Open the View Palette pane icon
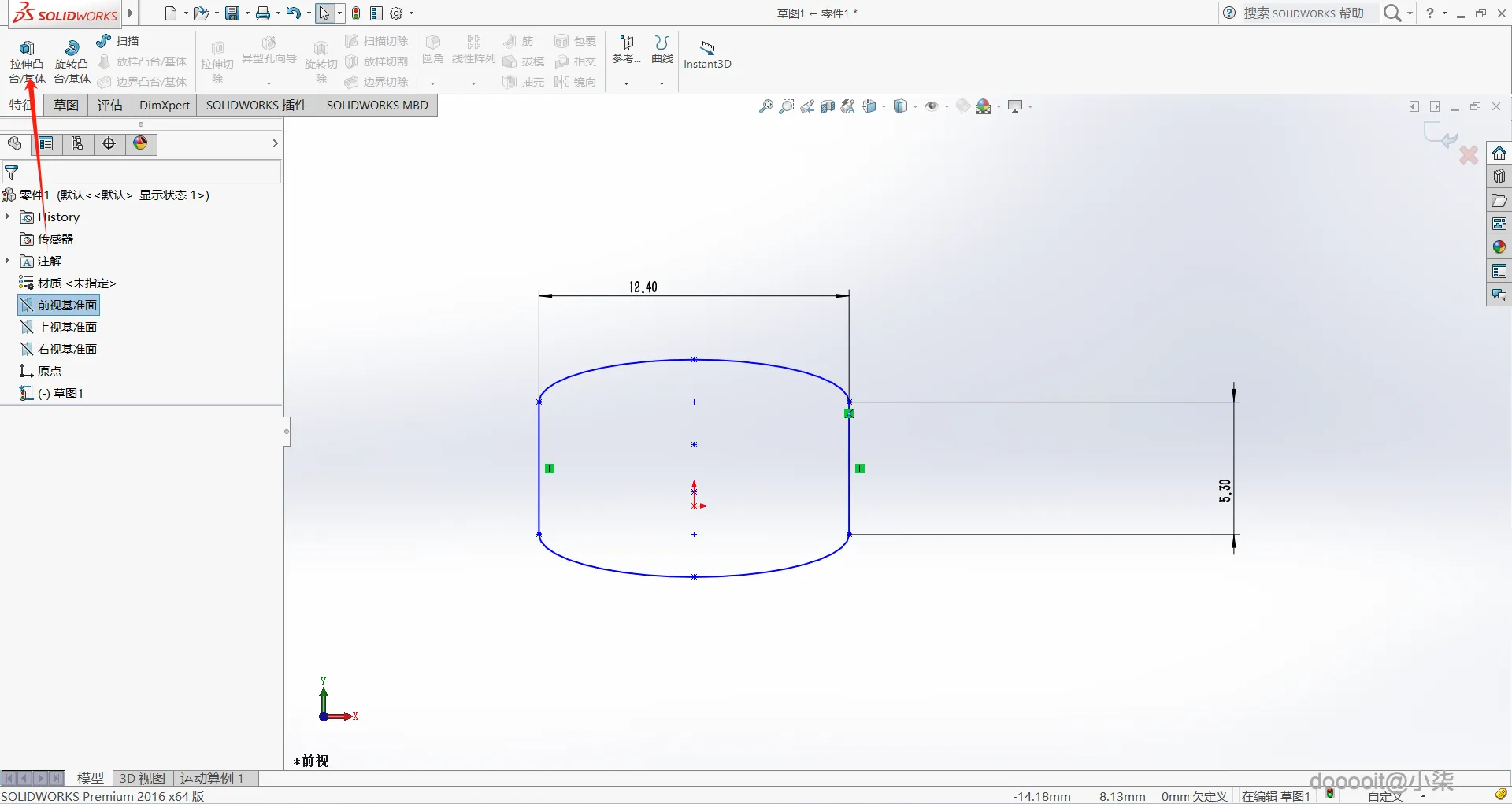This screenshot has width=1512, height=804. [x=1499, y=224]
